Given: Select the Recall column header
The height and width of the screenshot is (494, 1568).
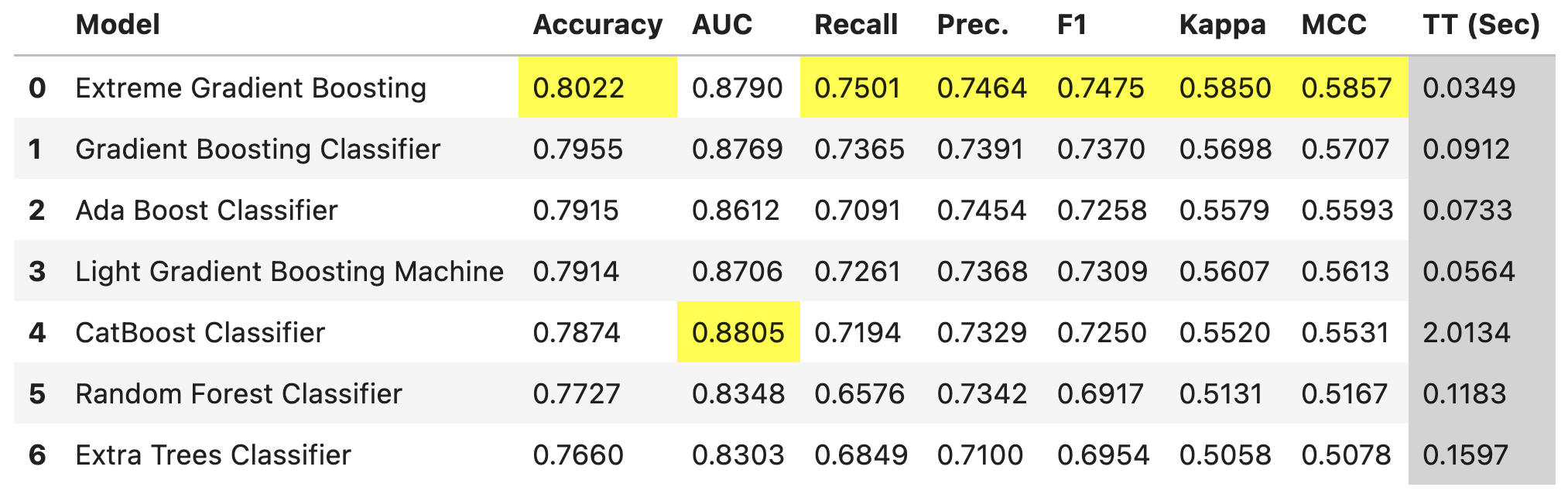Looking at the screenshot, I should click(856, 25).
